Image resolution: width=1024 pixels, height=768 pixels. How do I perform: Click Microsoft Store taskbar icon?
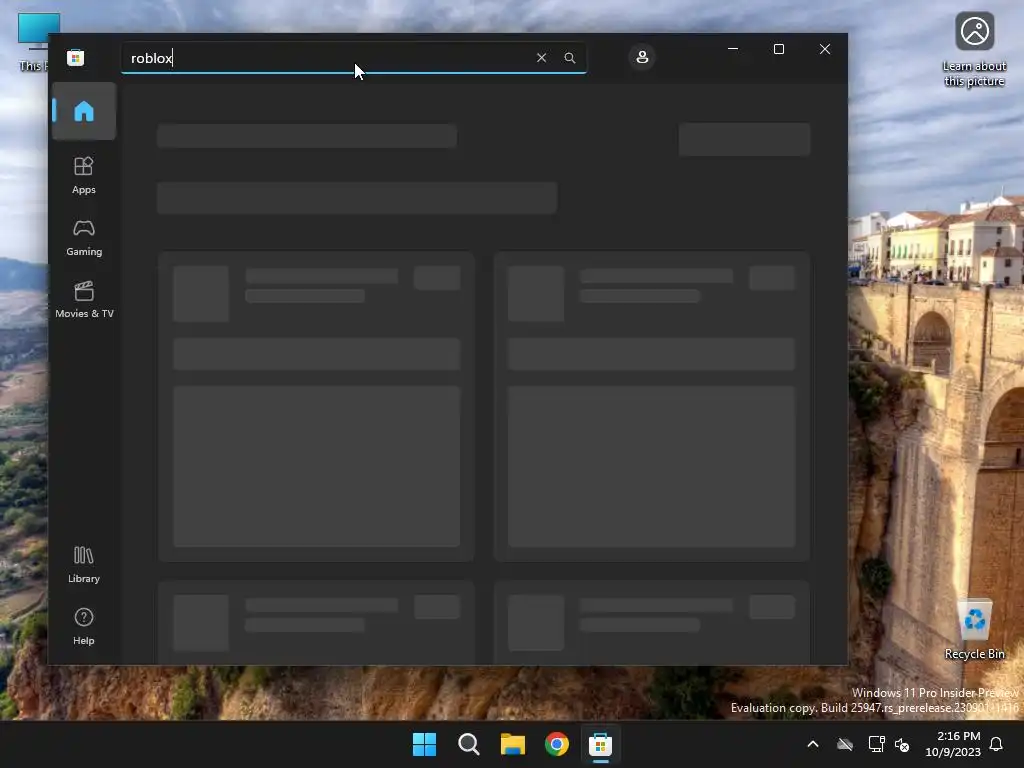pos(600,744)
